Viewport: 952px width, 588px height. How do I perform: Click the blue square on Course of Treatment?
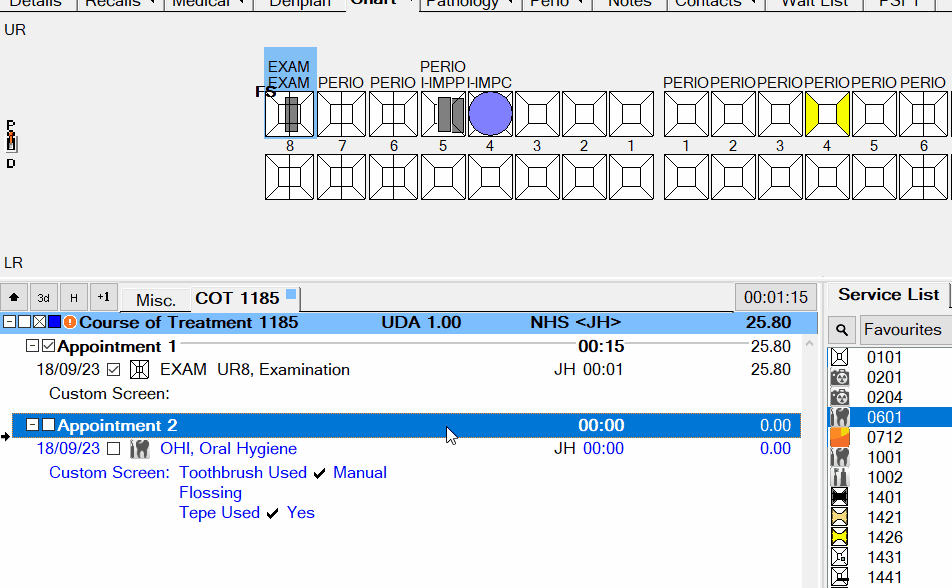(x=55, y=322)
